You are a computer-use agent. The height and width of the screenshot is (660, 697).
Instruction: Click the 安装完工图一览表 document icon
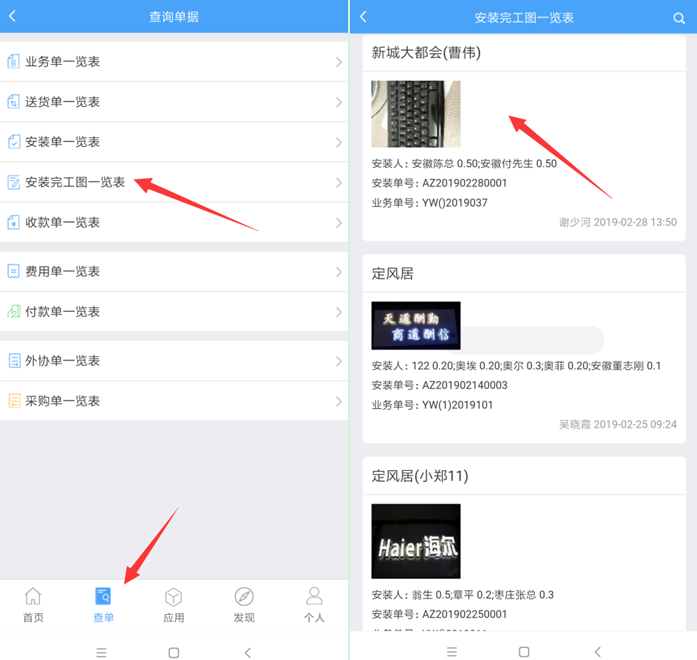click(x=14, y=182)
